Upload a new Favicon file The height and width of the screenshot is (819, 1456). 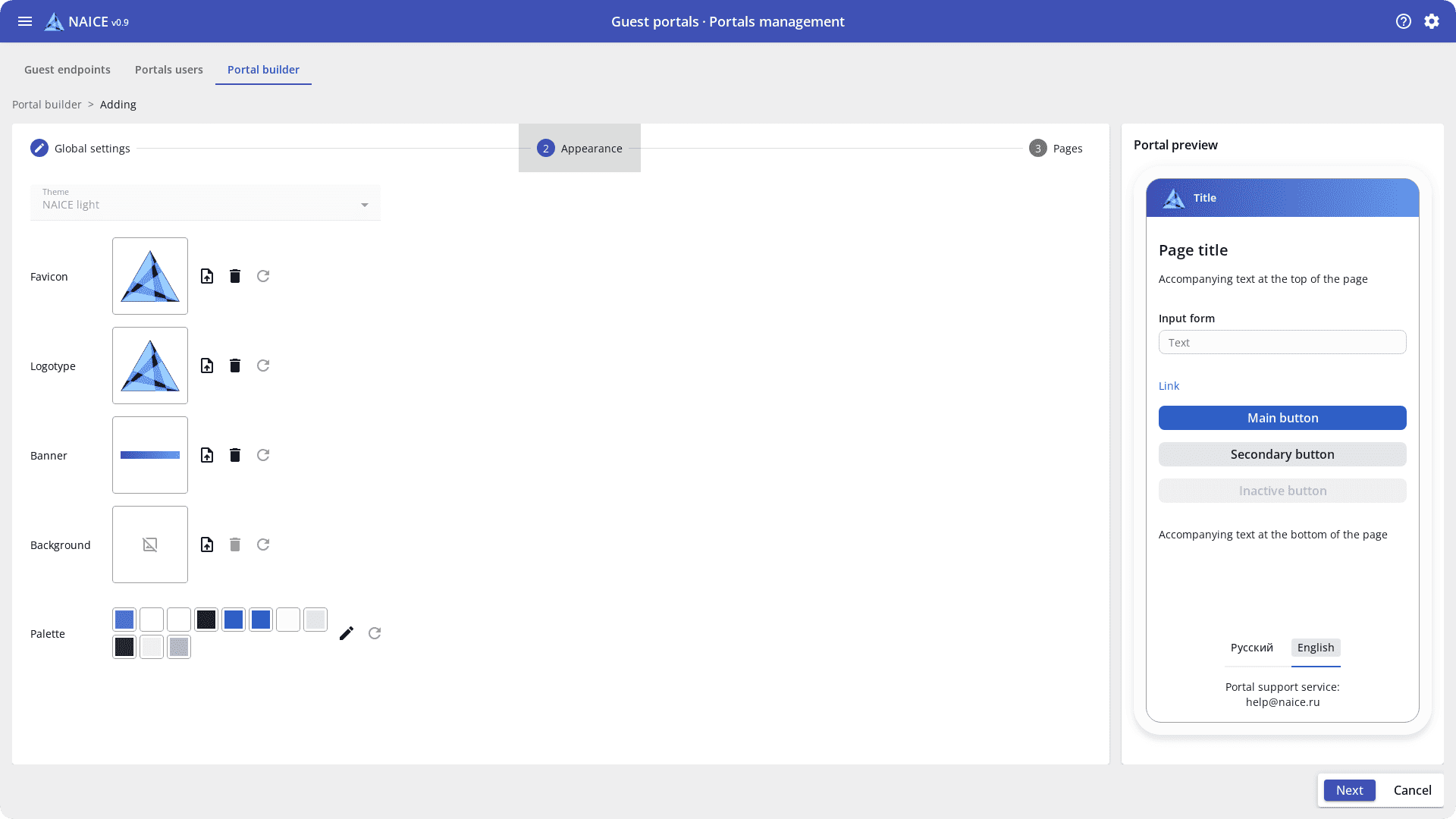coord(207,276)
